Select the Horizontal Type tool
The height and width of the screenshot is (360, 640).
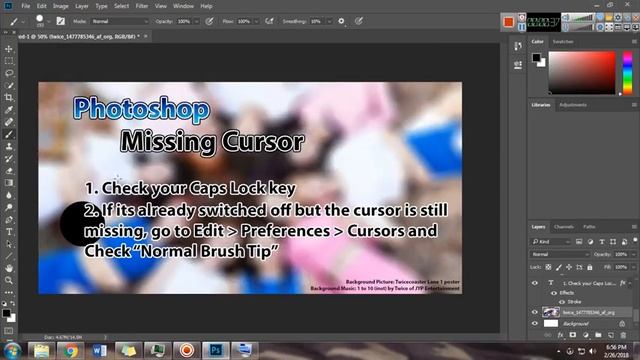click(9, 232)
